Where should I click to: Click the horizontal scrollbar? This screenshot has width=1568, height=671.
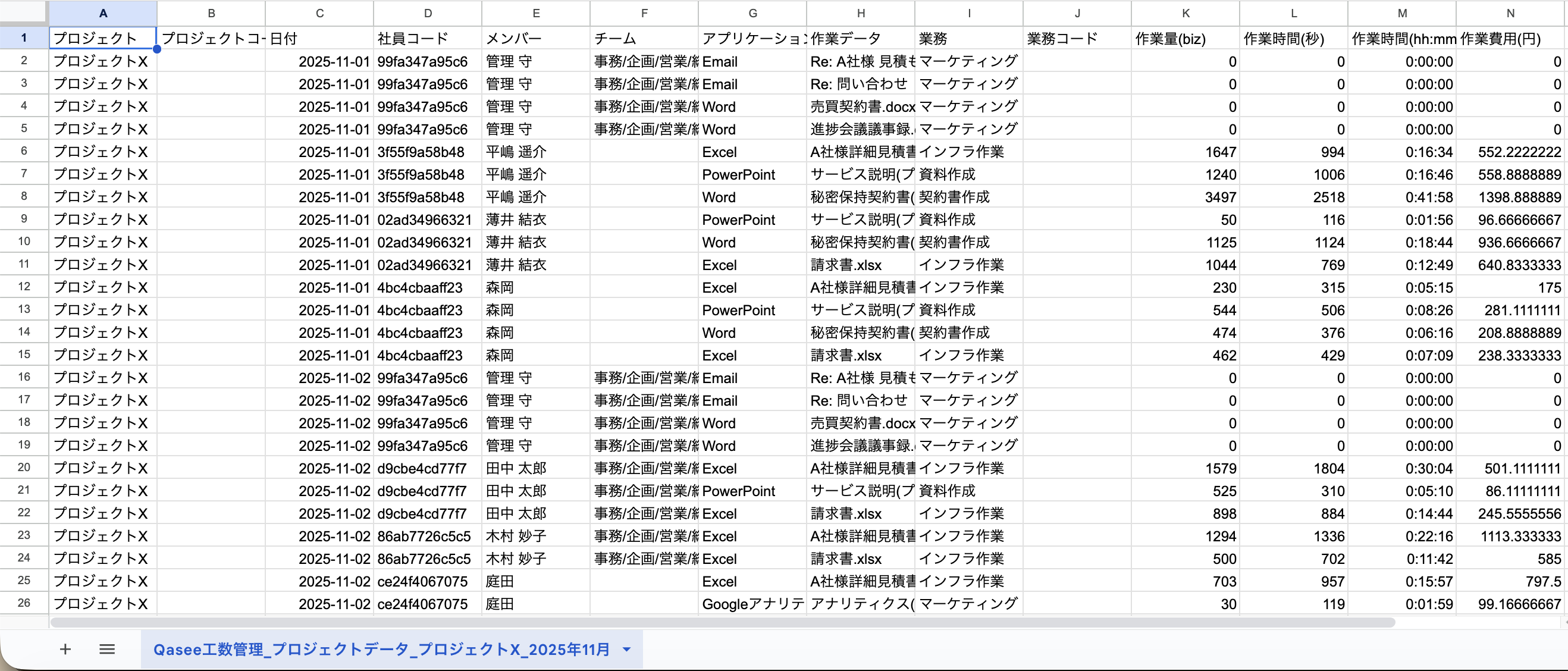coord(723,622)
